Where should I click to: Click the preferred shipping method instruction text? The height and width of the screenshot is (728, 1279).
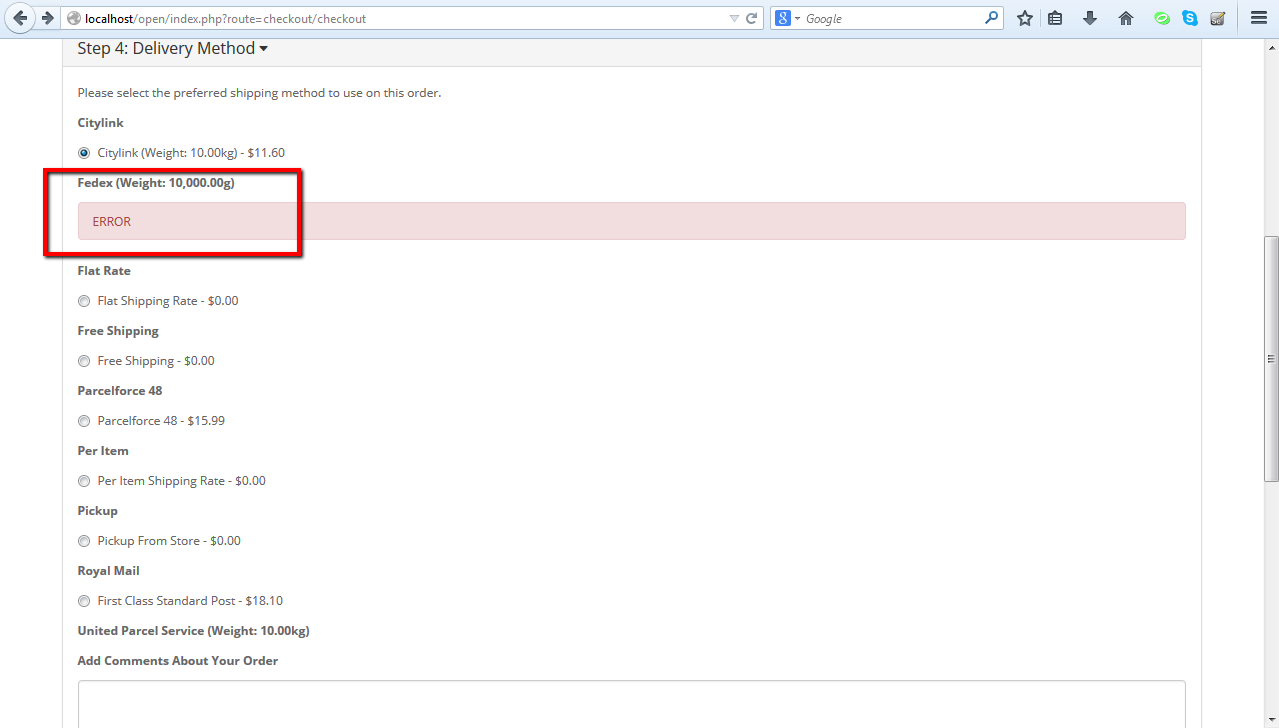[259, 93]
